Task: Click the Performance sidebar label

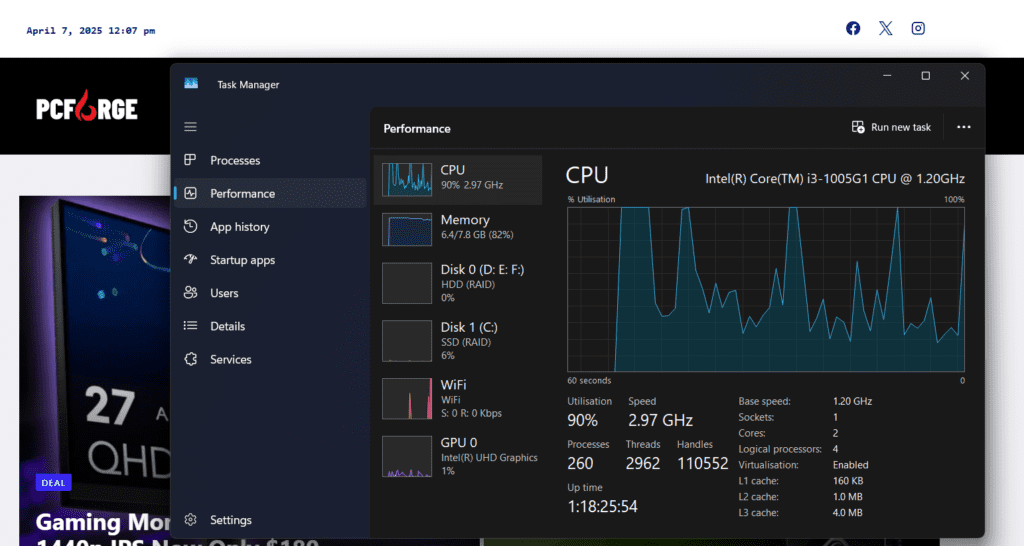Action: click(242, 193)
